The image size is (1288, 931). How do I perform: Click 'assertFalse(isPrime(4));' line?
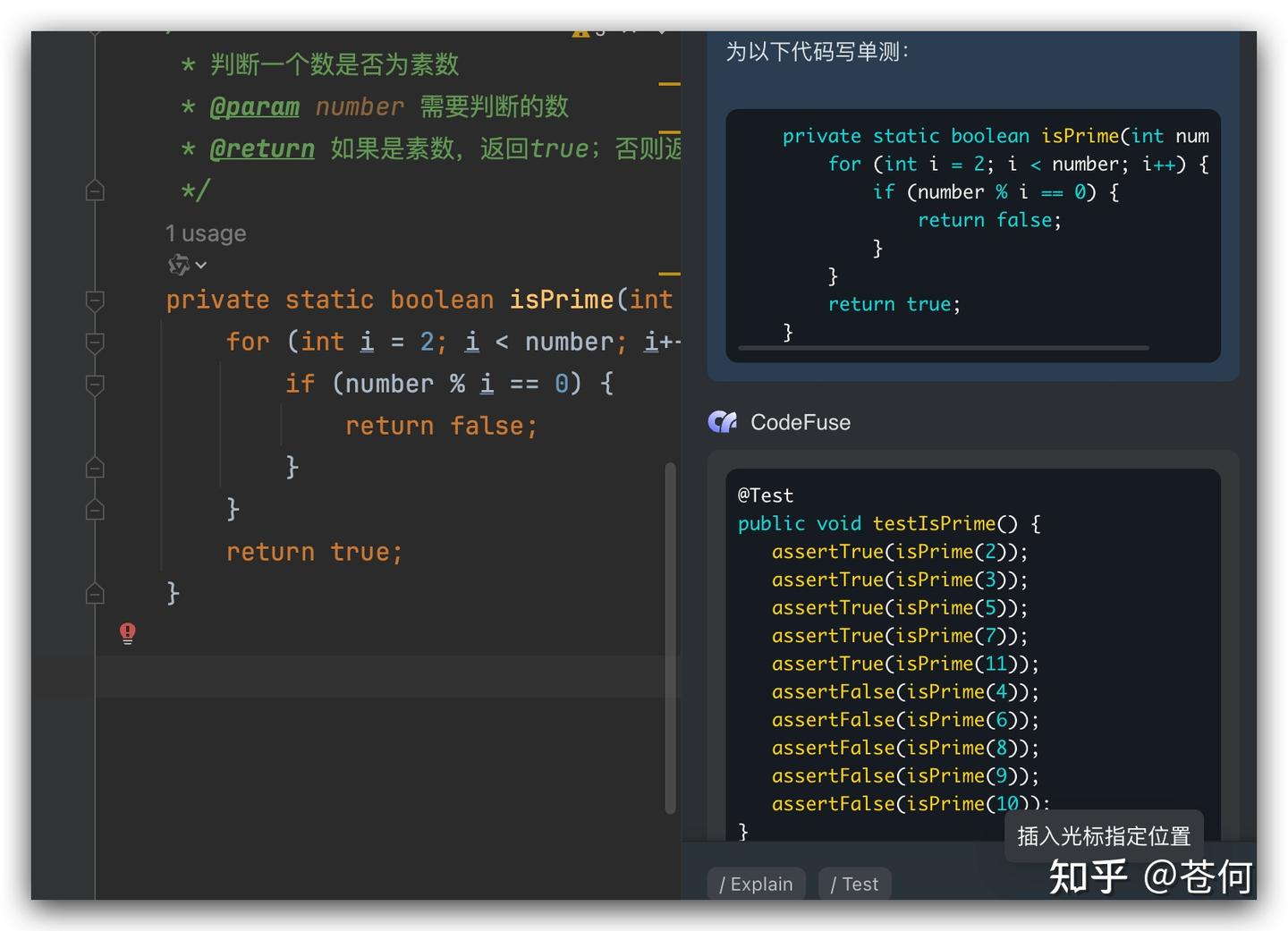pos(905,691)
